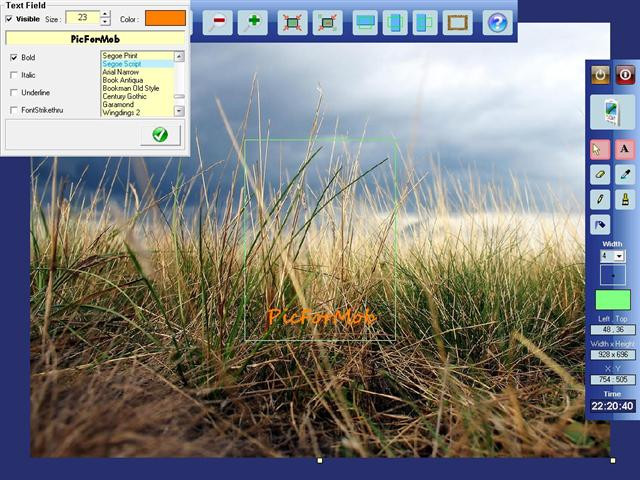Uncheck the Bold checkbox

coord(14,58)
